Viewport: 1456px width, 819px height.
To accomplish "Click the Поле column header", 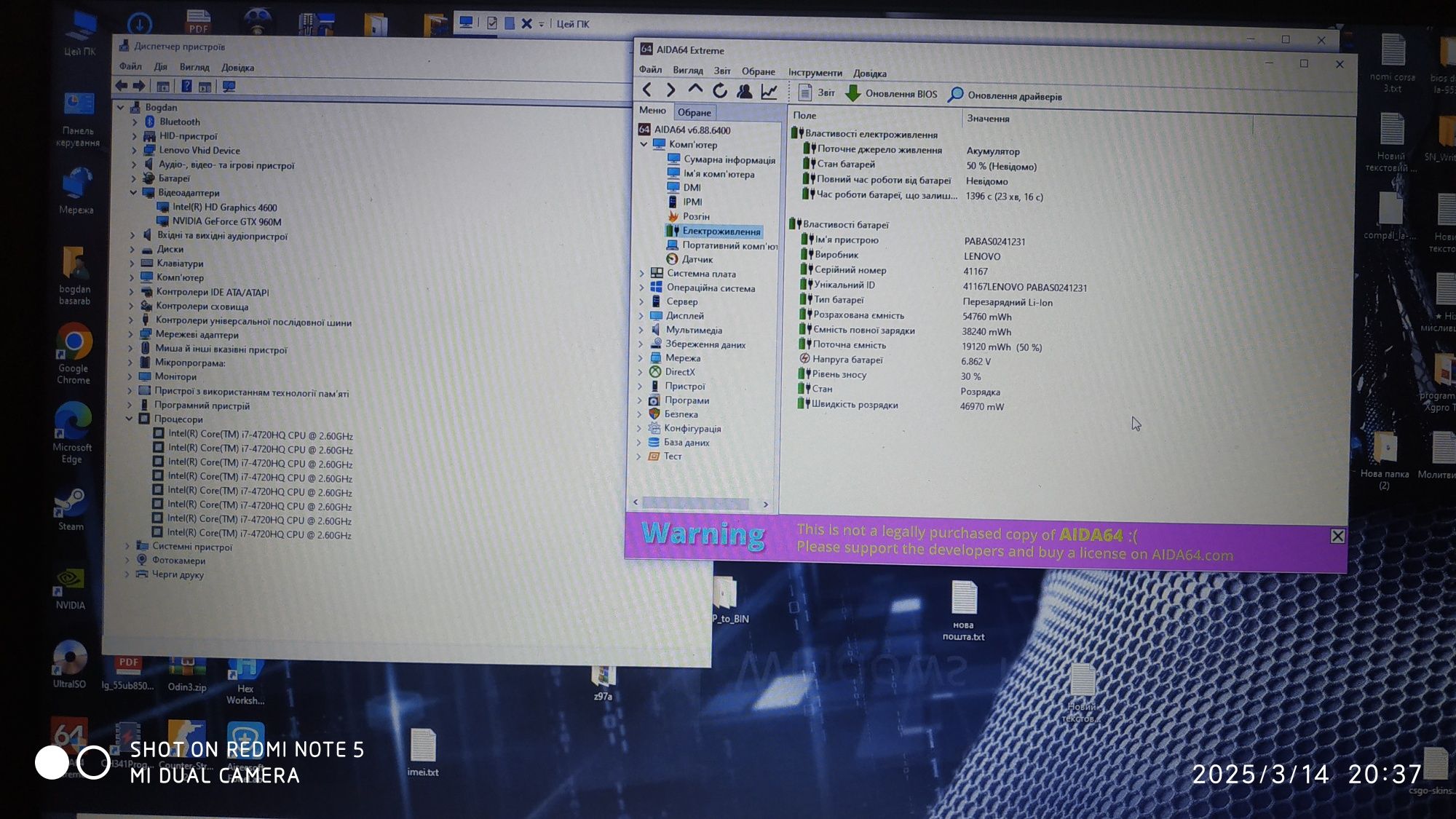I will [804, 115].
